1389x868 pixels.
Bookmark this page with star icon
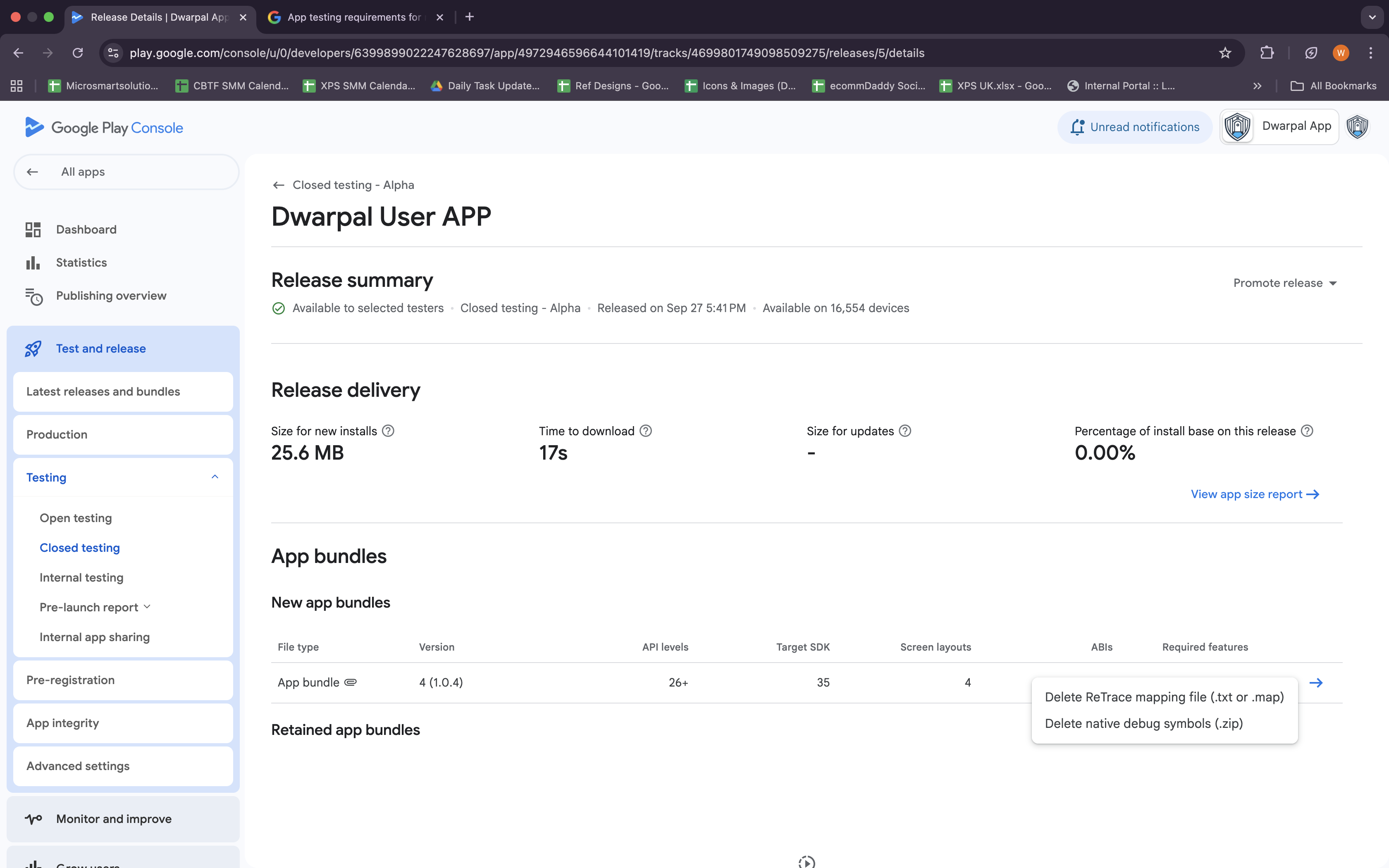(x=1225, y=53)
